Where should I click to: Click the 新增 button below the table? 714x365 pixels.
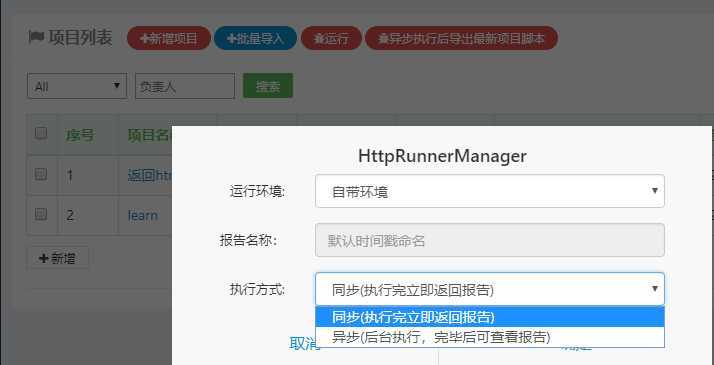click(58, 259)
